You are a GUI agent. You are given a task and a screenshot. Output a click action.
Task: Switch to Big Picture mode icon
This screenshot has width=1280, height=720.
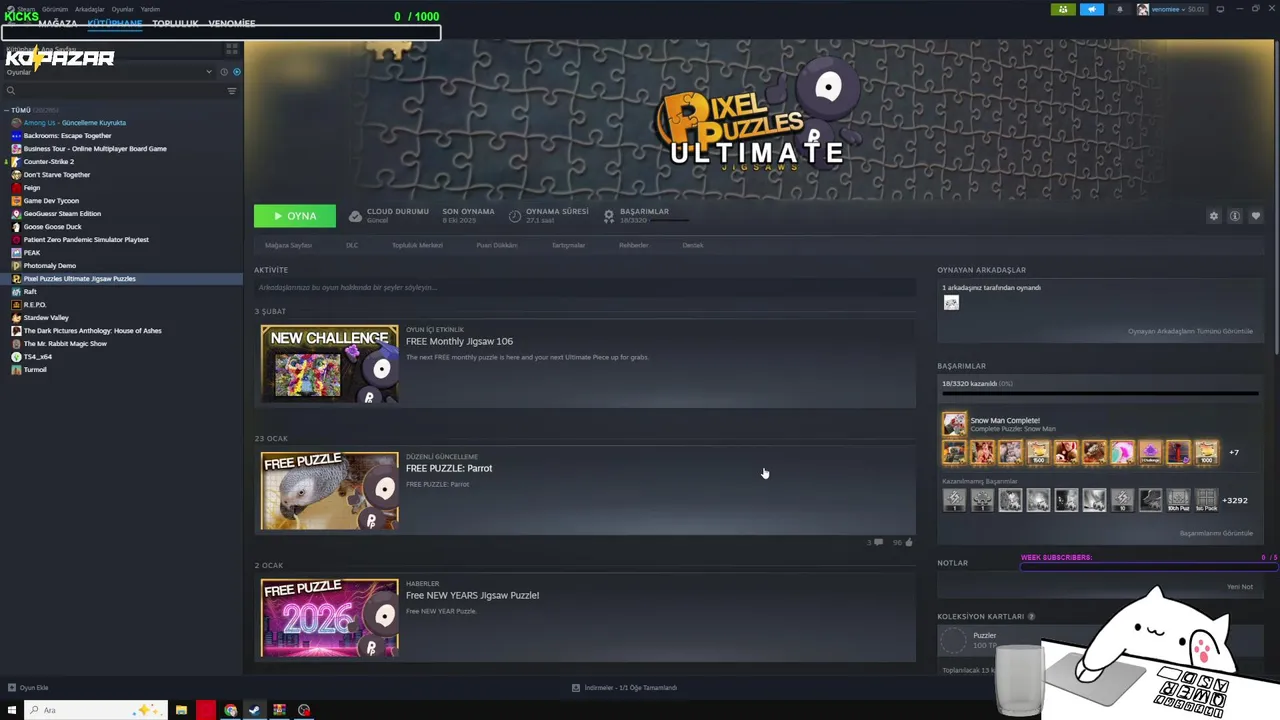1220,9
